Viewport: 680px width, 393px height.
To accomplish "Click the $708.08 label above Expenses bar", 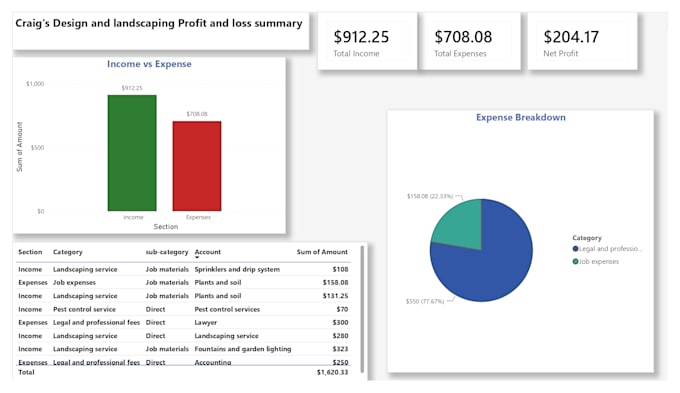I will (x=197, y=114).
